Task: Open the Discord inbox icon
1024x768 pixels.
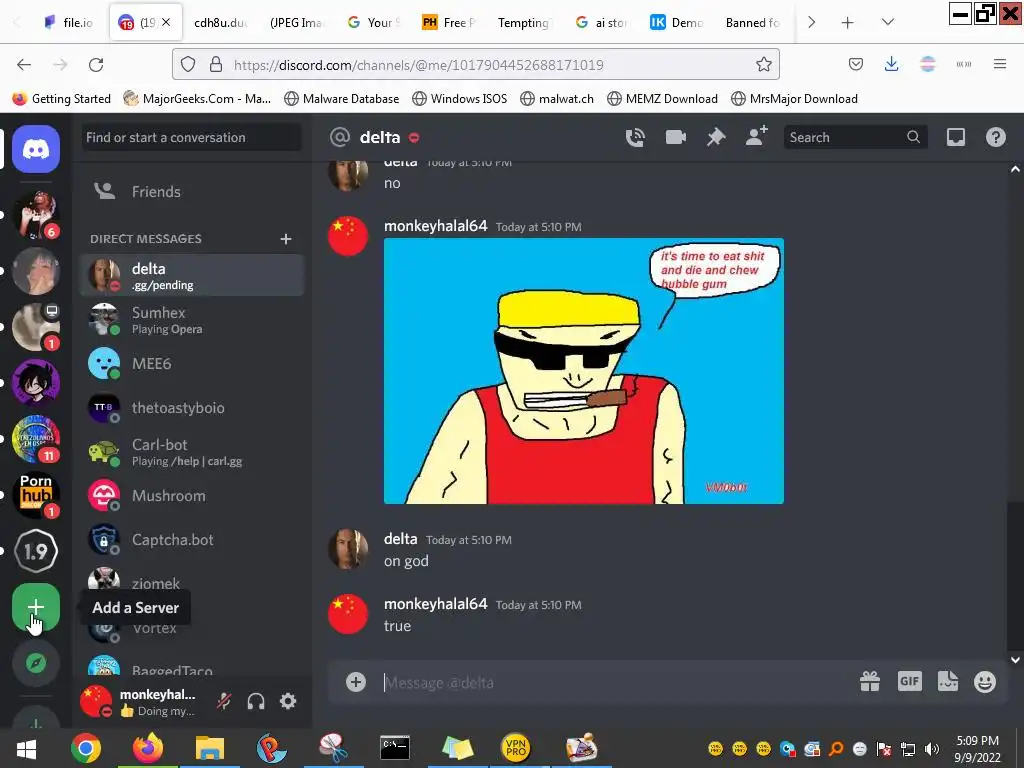Action: tap(955, 137)
